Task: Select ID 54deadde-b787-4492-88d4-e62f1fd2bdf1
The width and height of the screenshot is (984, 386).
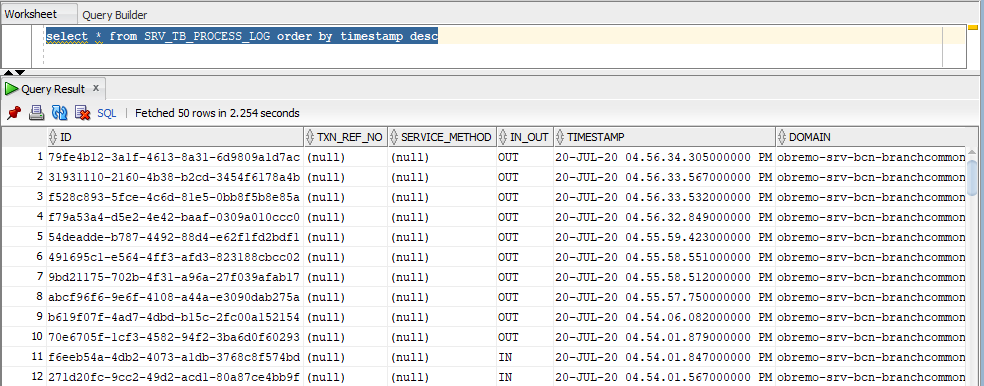Action: [x=174, y=237]
